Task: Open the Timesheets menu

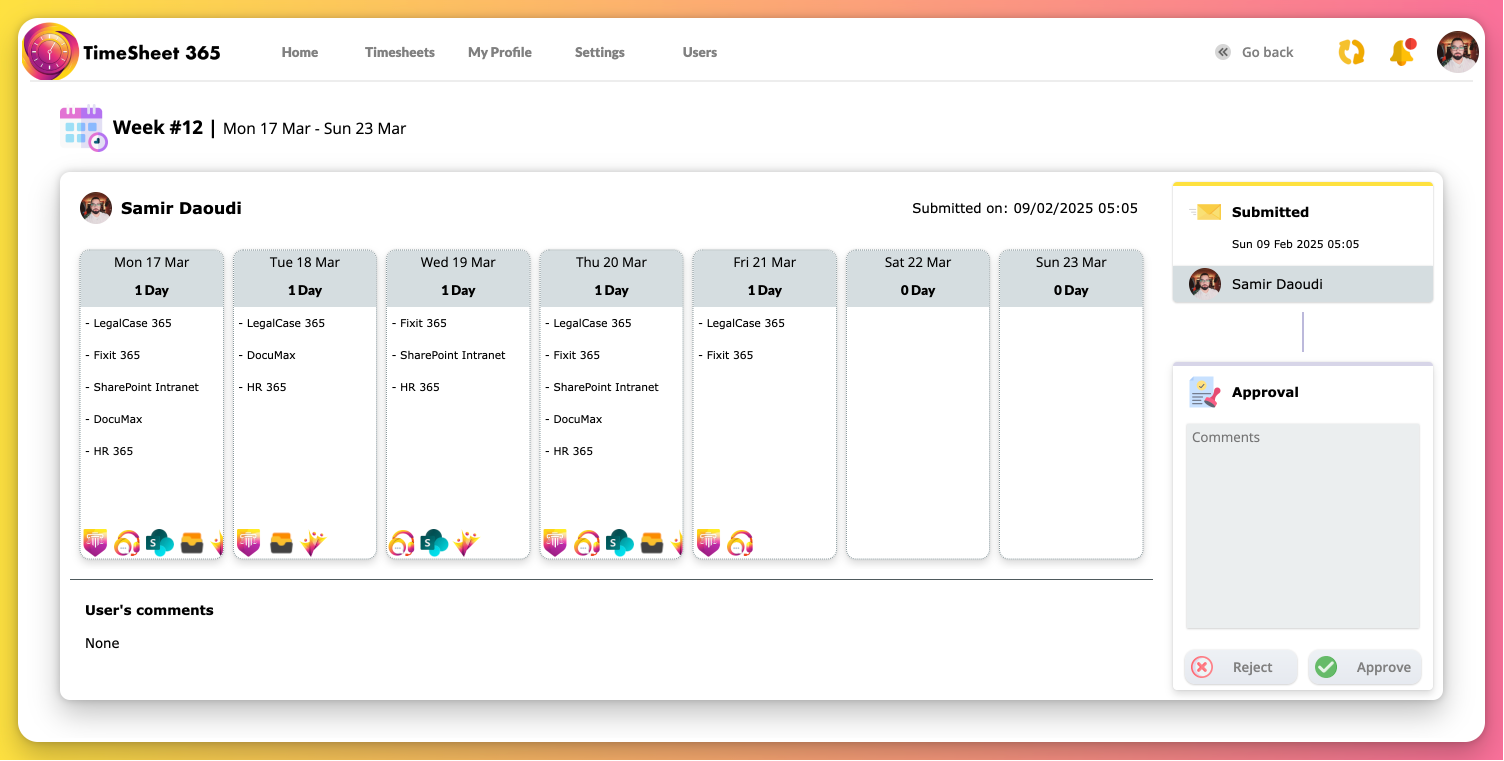Action: pos(400,52)
